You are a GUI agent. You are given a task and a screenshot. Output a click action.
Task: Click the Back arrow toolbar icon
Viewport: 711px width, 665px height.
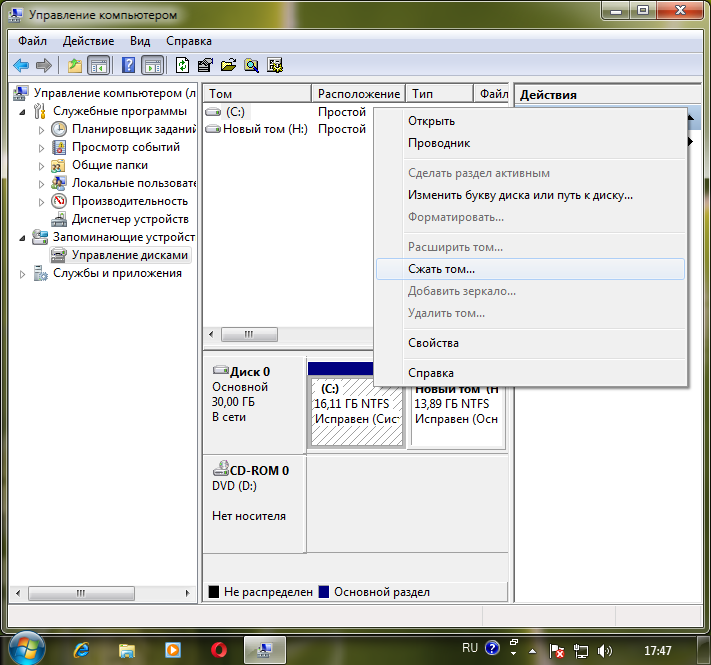(21, 65)
